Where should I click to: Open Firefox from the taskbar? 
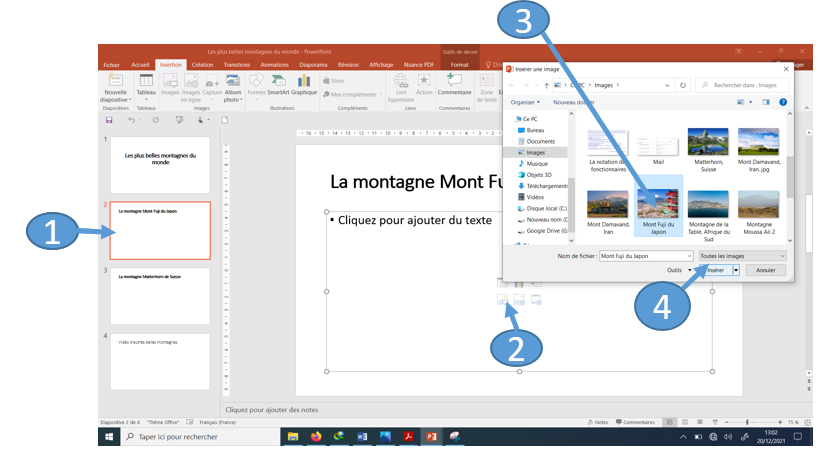click(316, 437)
